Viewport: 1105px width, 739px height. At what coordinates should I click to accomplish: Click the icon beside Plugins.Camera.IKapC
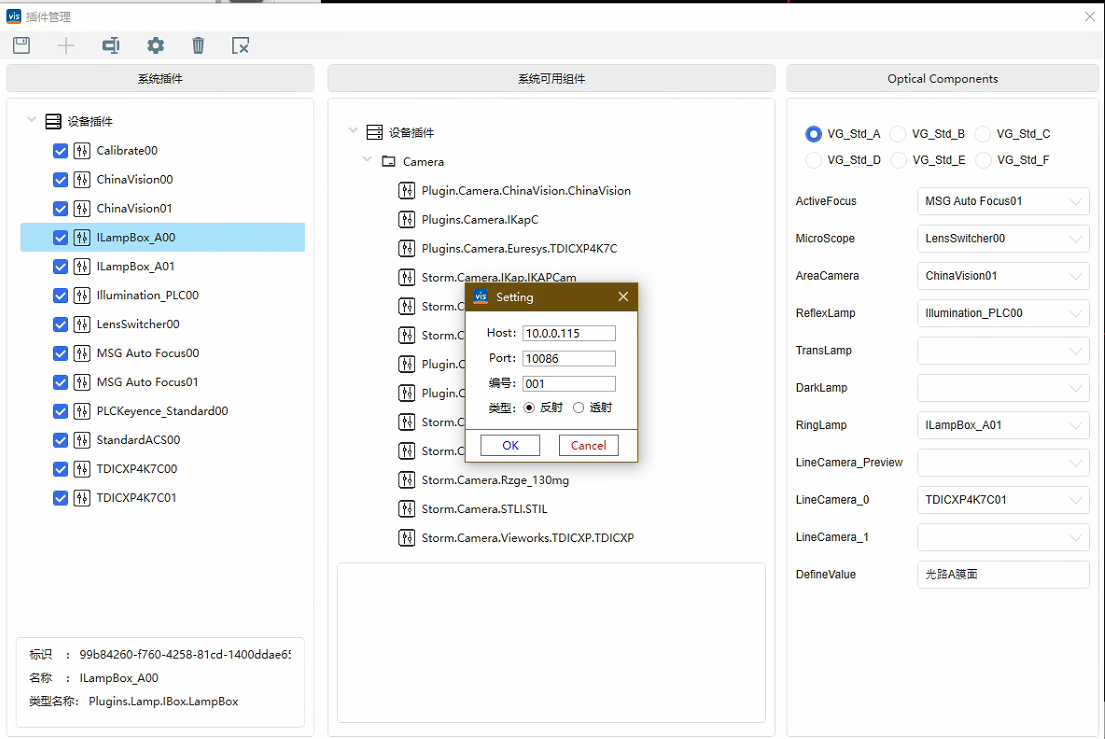click(x=407, y=220)
